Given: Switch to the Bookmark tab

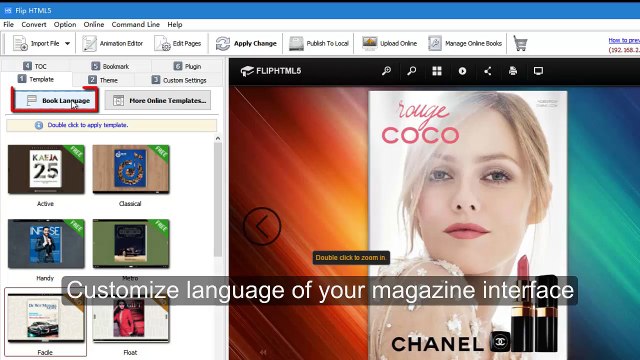Looking at the screenshot, I should pyautogui.click(x=110, y=66).
